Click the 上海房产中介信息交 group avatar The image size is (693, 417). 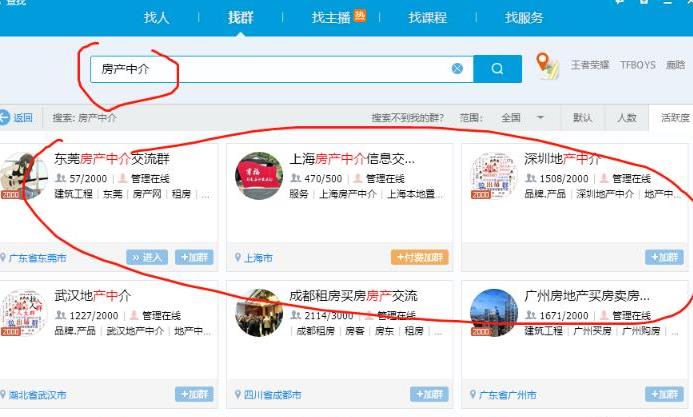pos(259,176)
